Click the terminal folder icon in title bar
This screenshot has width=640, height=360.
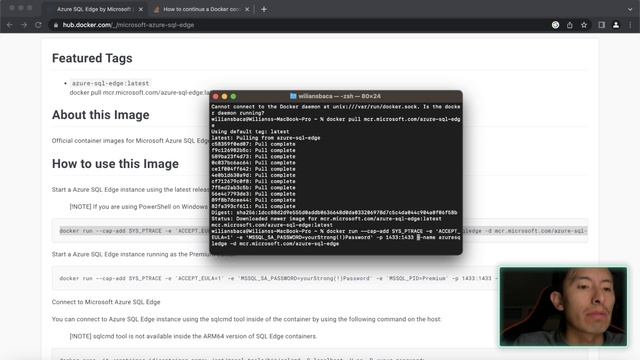click(293, 96)
